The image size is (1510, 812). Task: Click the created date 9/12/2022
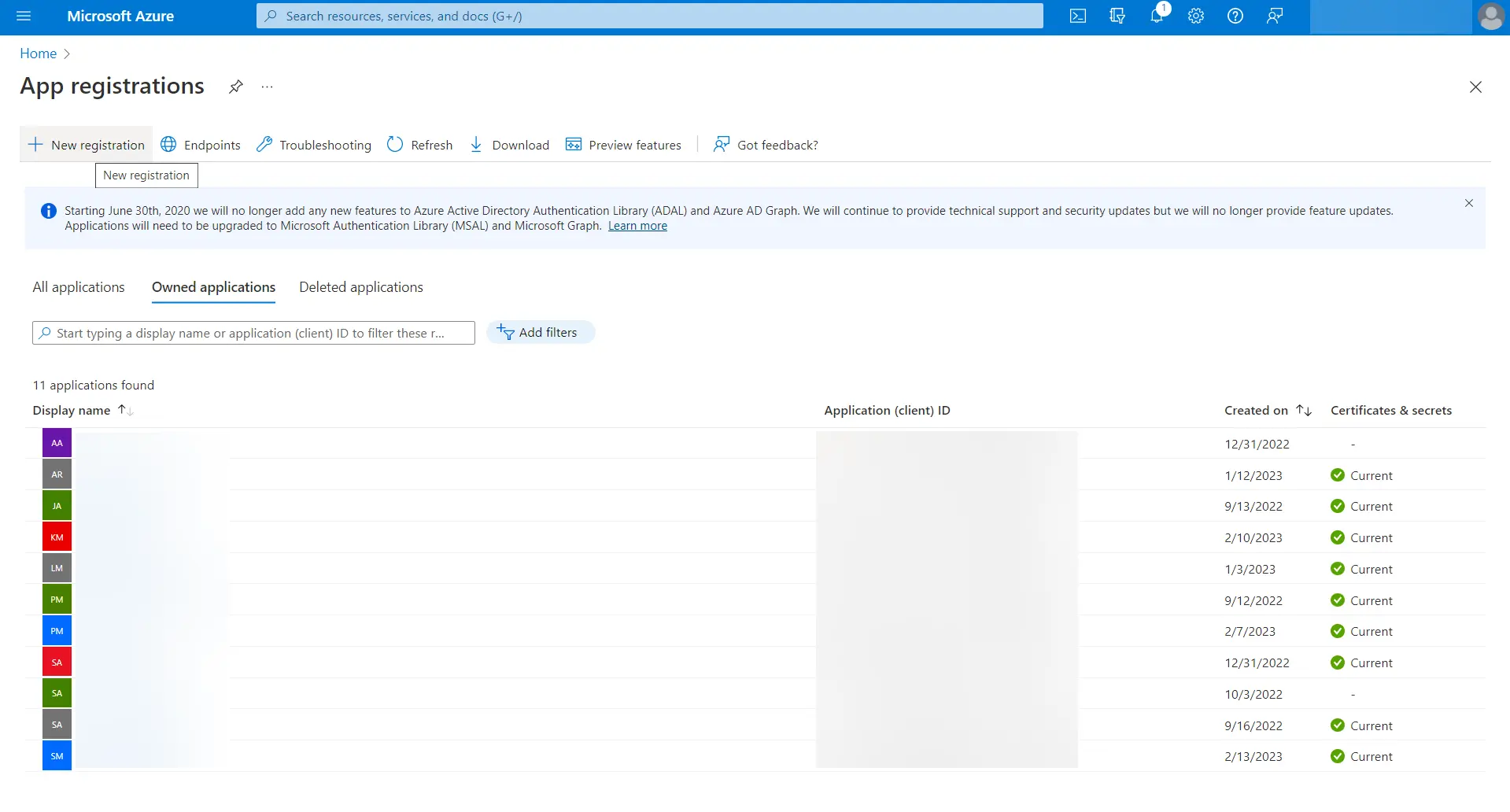(x=1253, y=600)
